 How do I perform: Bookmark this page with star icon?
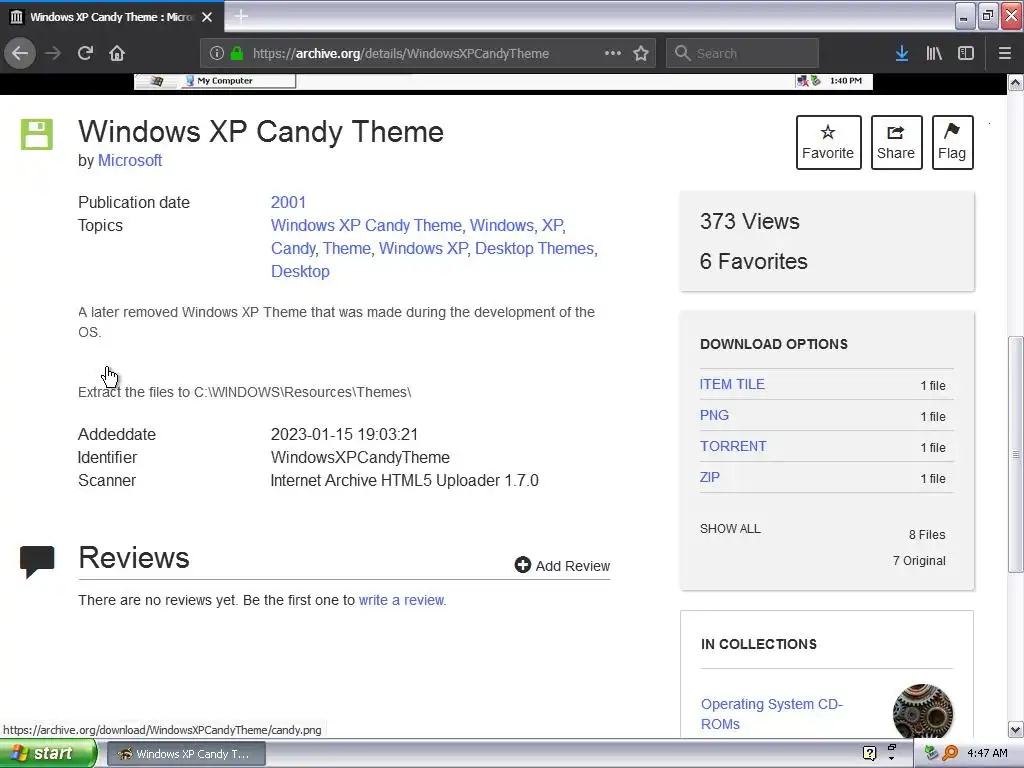pyautogui.click(x=641, y=53)
